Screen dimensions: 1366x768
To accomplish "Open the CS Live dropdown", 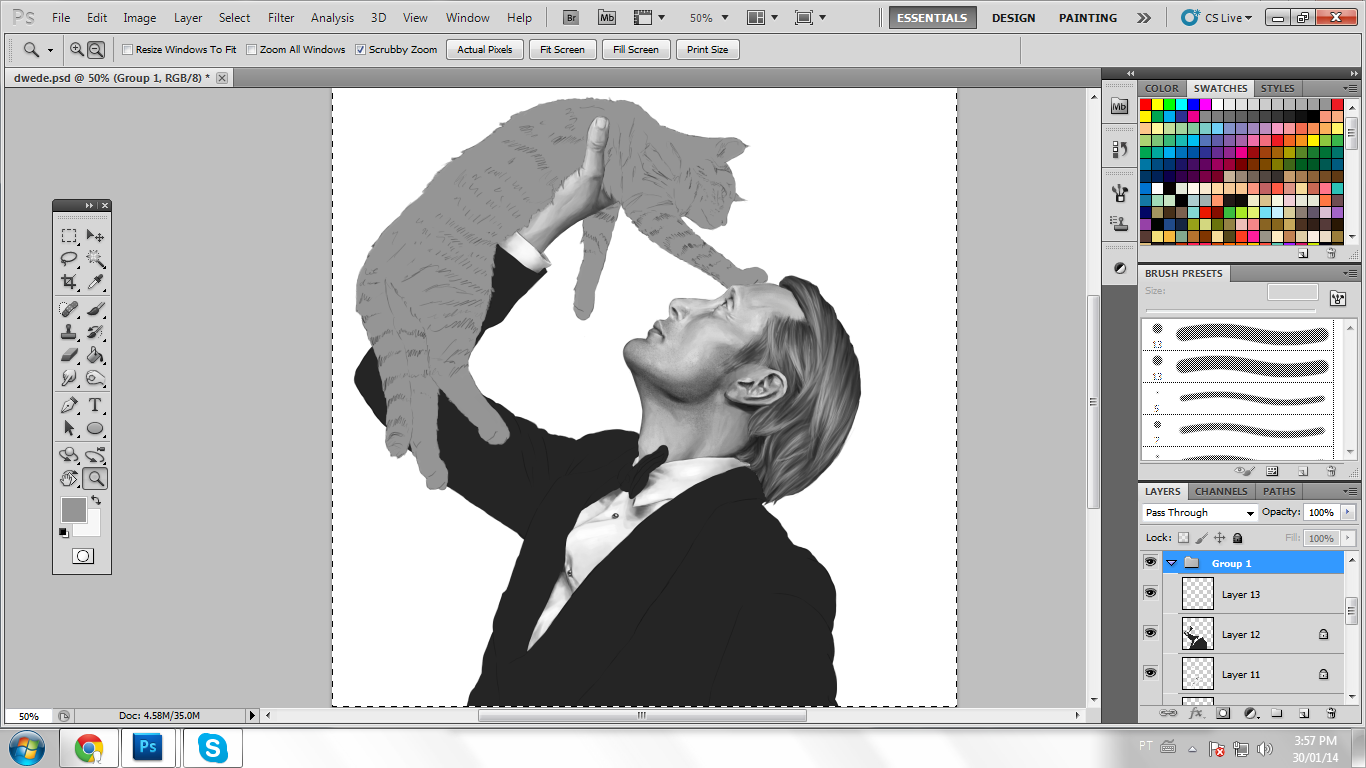I will pos(1216,18).
